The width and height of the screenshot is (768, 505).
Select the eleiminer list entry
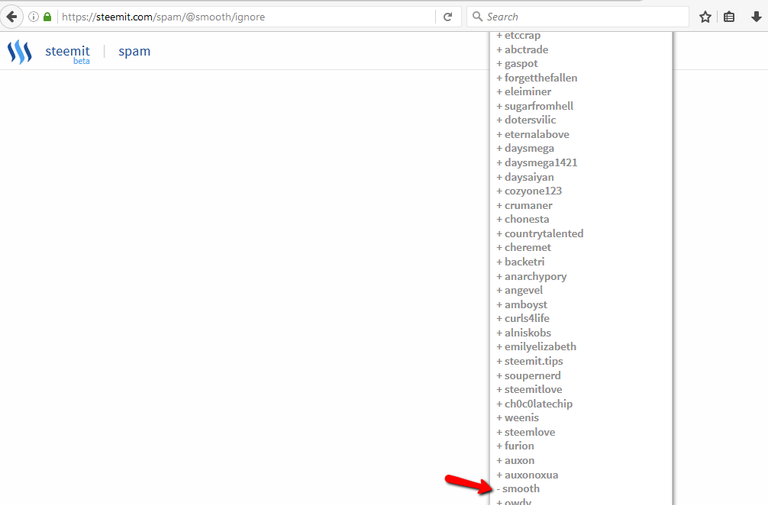(x=524, y=92)
